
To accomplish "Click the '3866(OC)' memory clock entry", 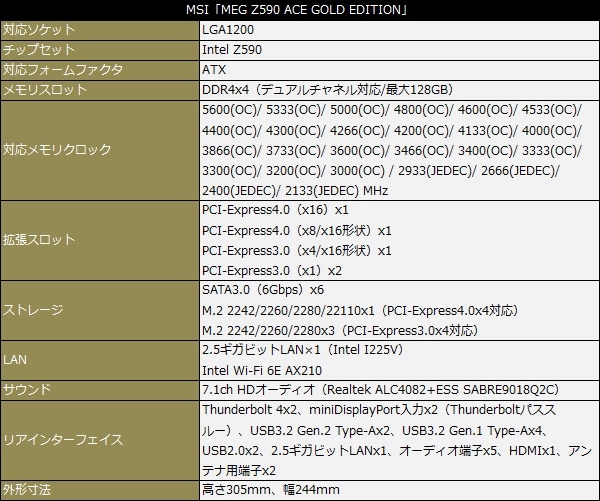I will pos(231,150).
